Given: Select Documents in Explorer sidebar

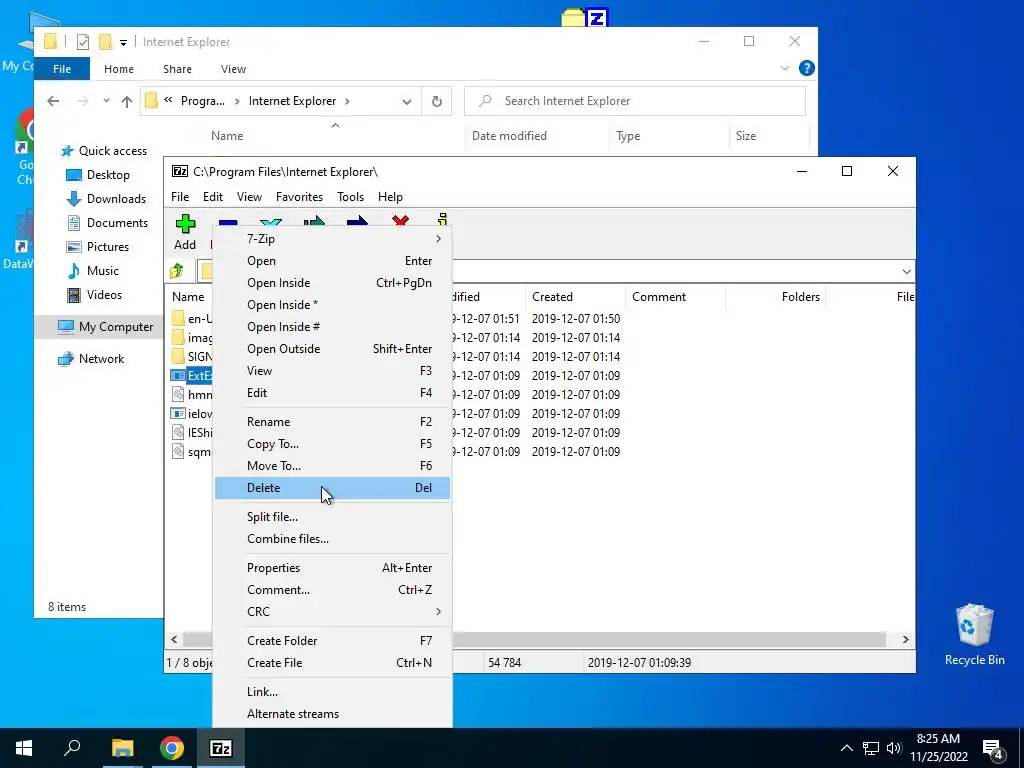Looking at the screenshot, I should point(117,223).
